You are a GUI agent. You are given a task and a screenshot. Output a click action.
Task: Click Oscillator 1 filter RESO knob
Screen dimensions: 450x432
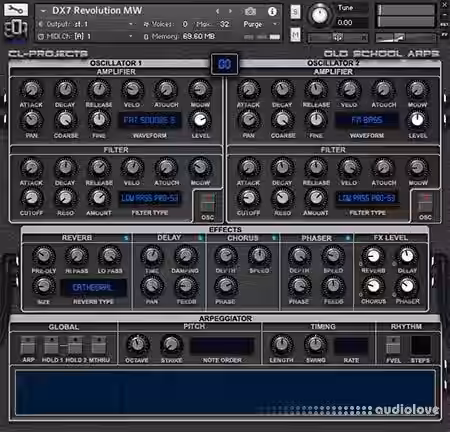[x=65, y=198]
